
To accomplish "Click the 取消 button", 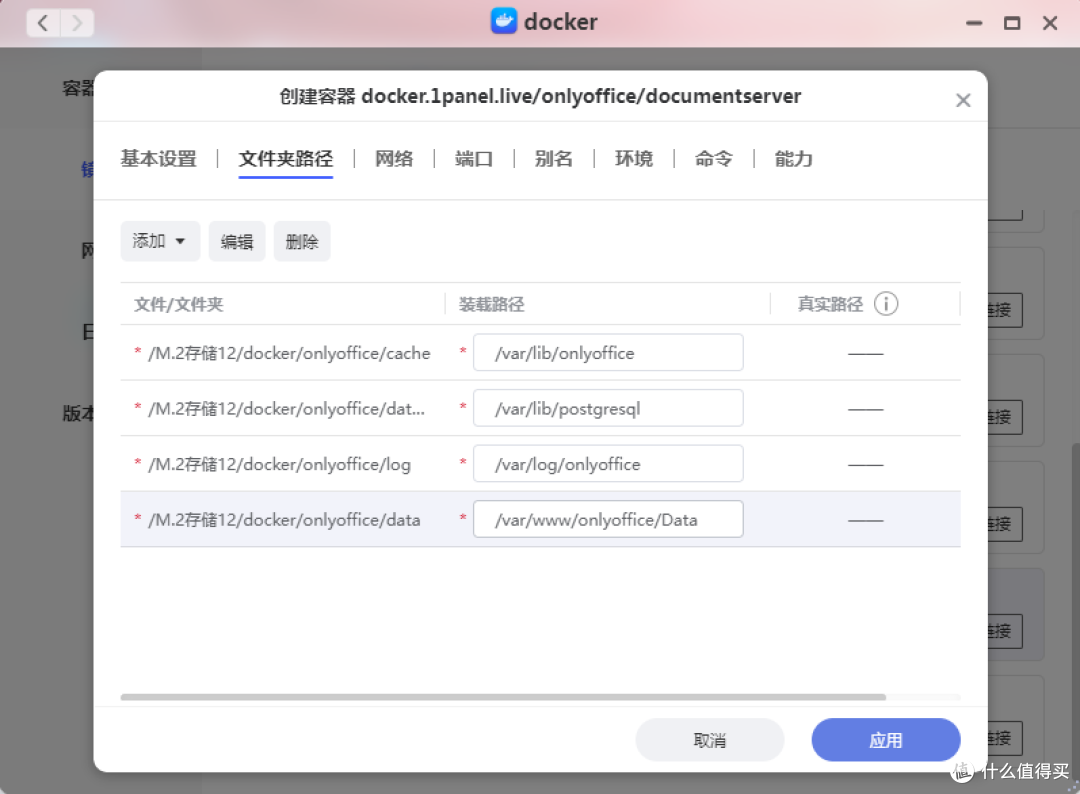I will click(x=709, y=740).
